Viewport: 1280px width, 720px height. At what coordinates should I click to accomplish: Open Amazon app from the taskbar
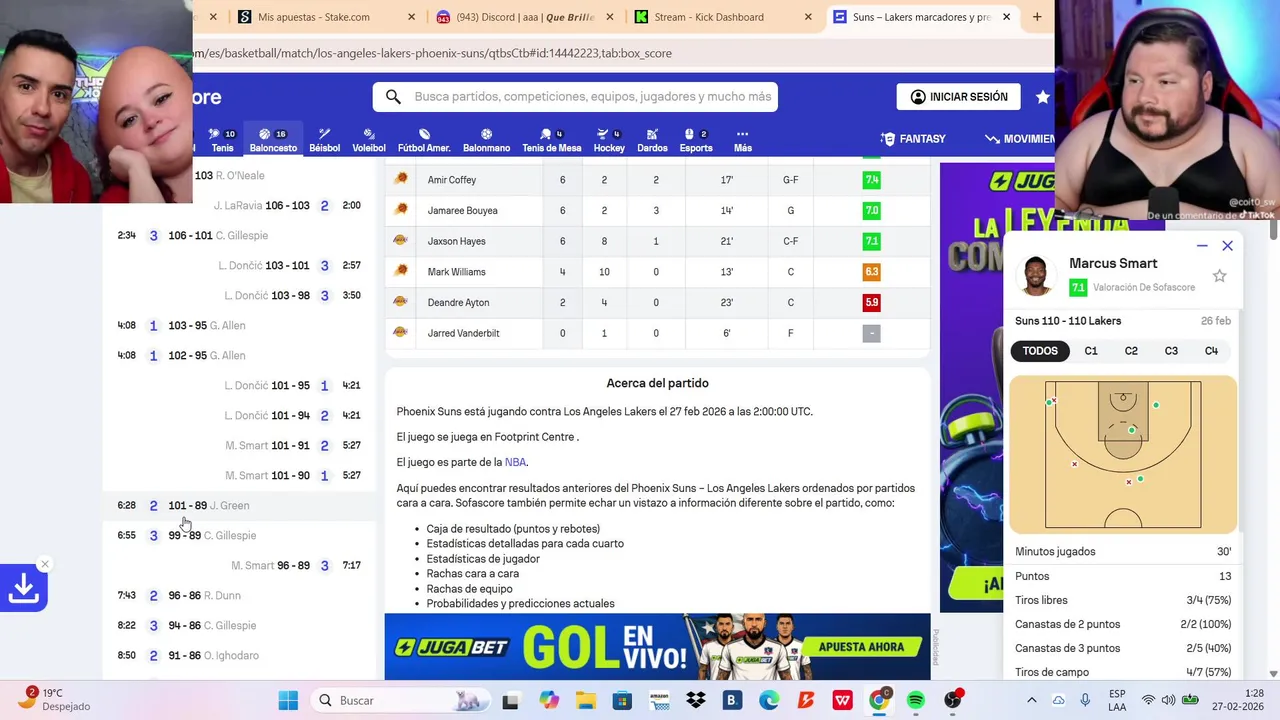[x=659, y=700]
